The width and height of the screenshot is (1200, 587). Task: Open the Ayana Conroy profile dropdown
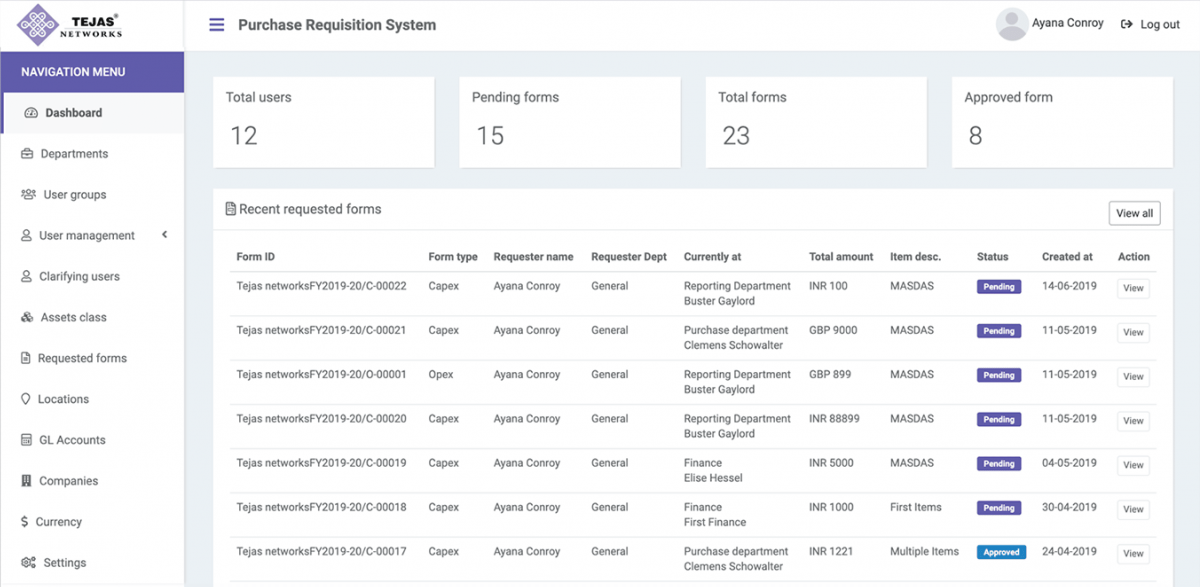click(1050, 22)
